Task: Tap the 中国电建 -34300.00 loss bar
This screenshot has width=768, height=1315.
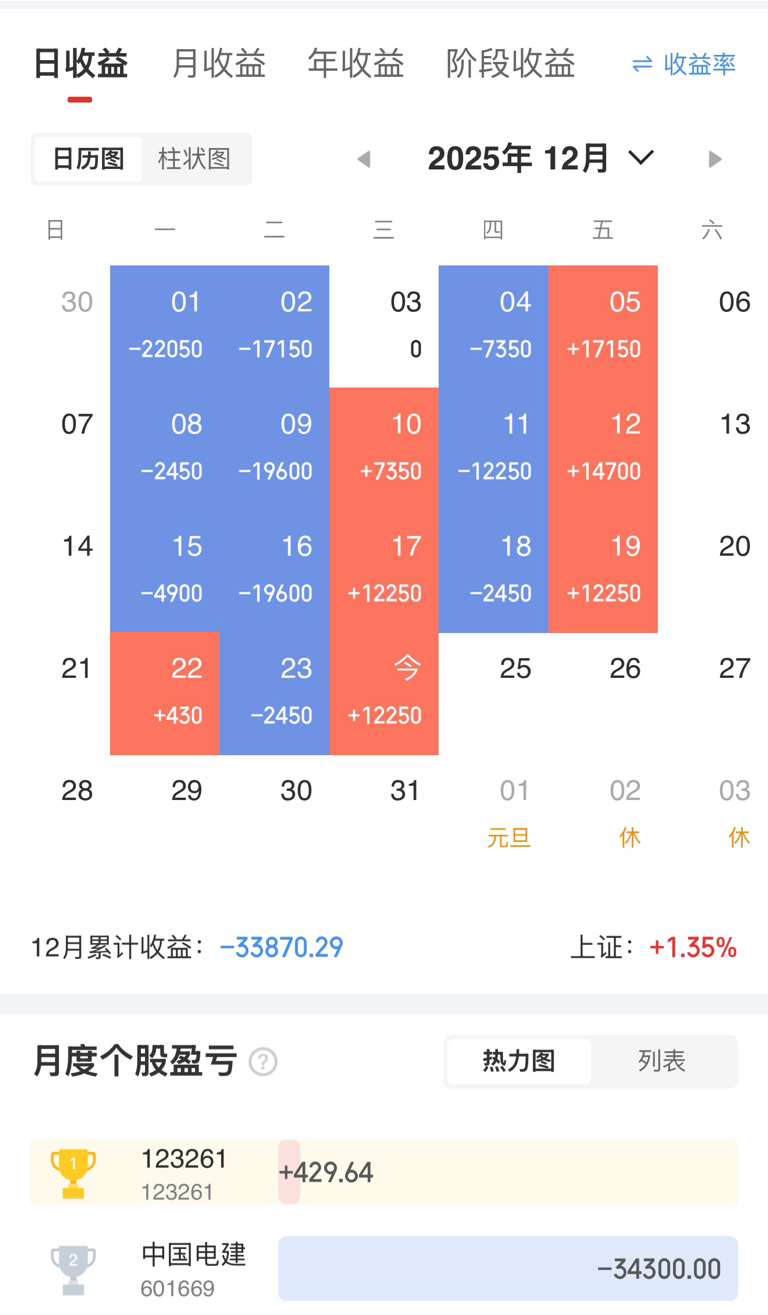Action: [x=508, y=1269]
